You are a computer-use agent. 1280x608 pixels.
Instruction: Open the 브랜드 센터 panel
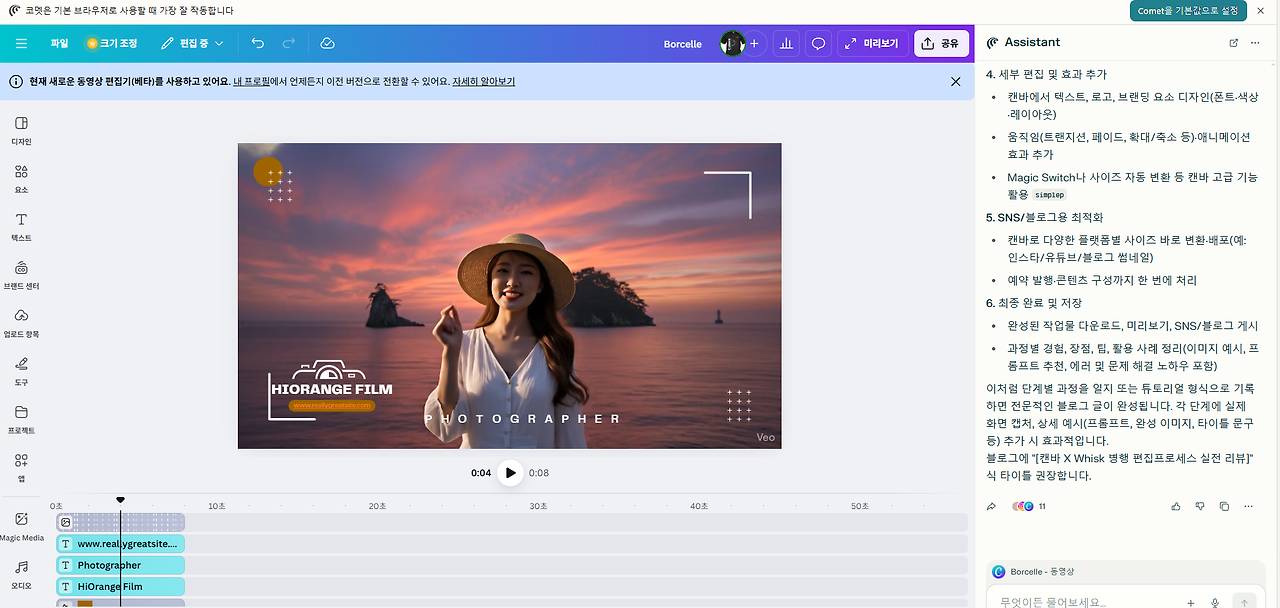(21, 275)
